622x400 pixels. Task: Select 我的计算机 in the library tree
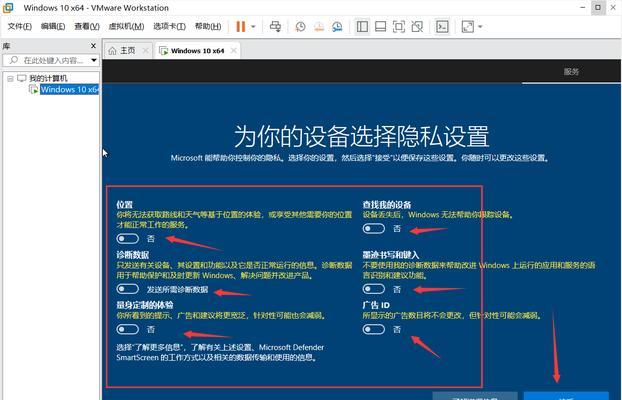[x=48, y=78]
